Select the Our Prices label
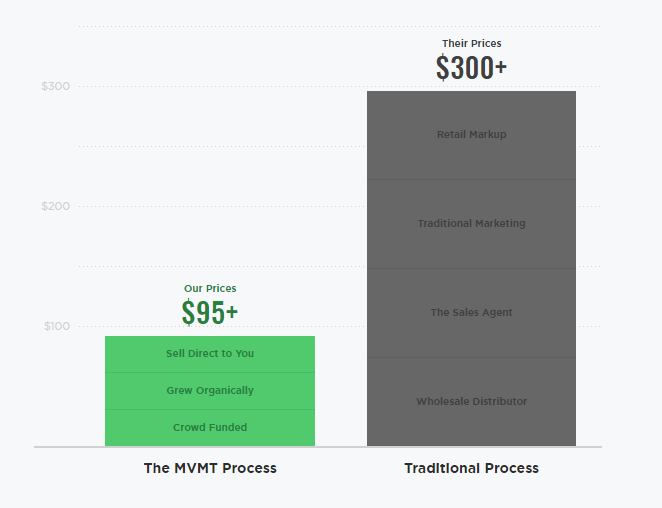This screenshot has width=662, height=508. 210,288
